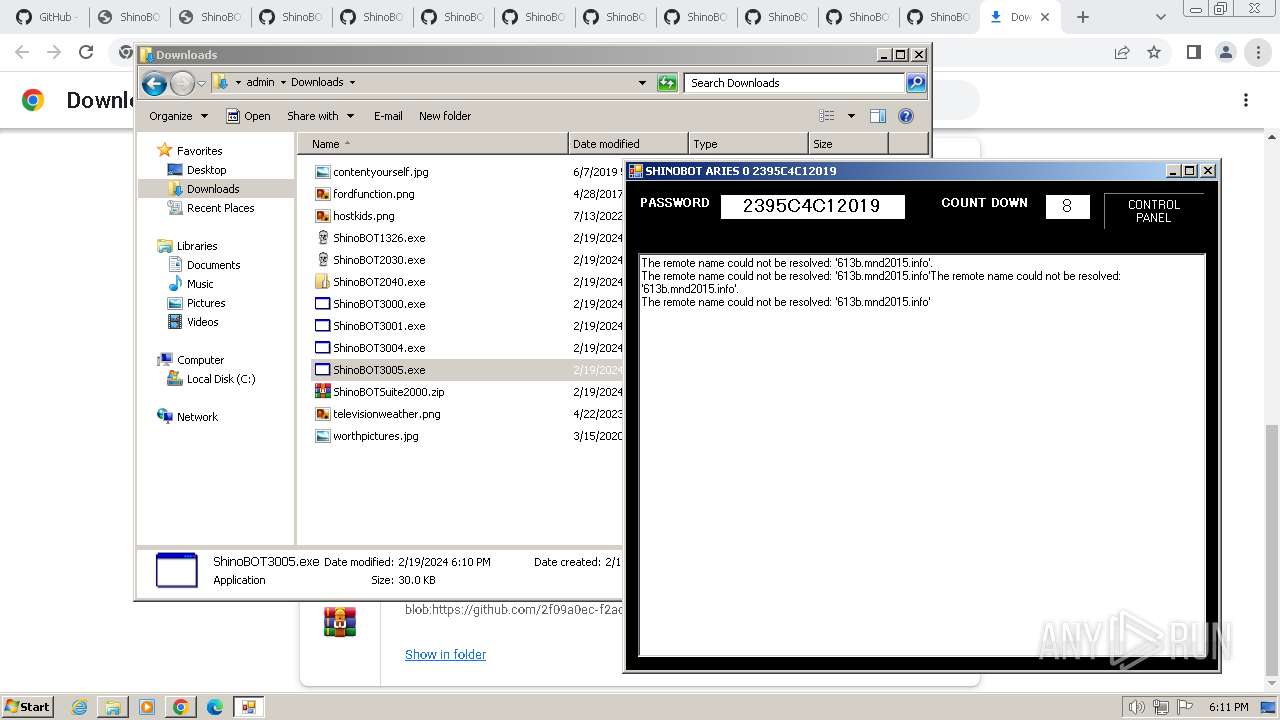Open the Windows Start menu
This screenshot has height=720, width=1280.
point(27,707)
